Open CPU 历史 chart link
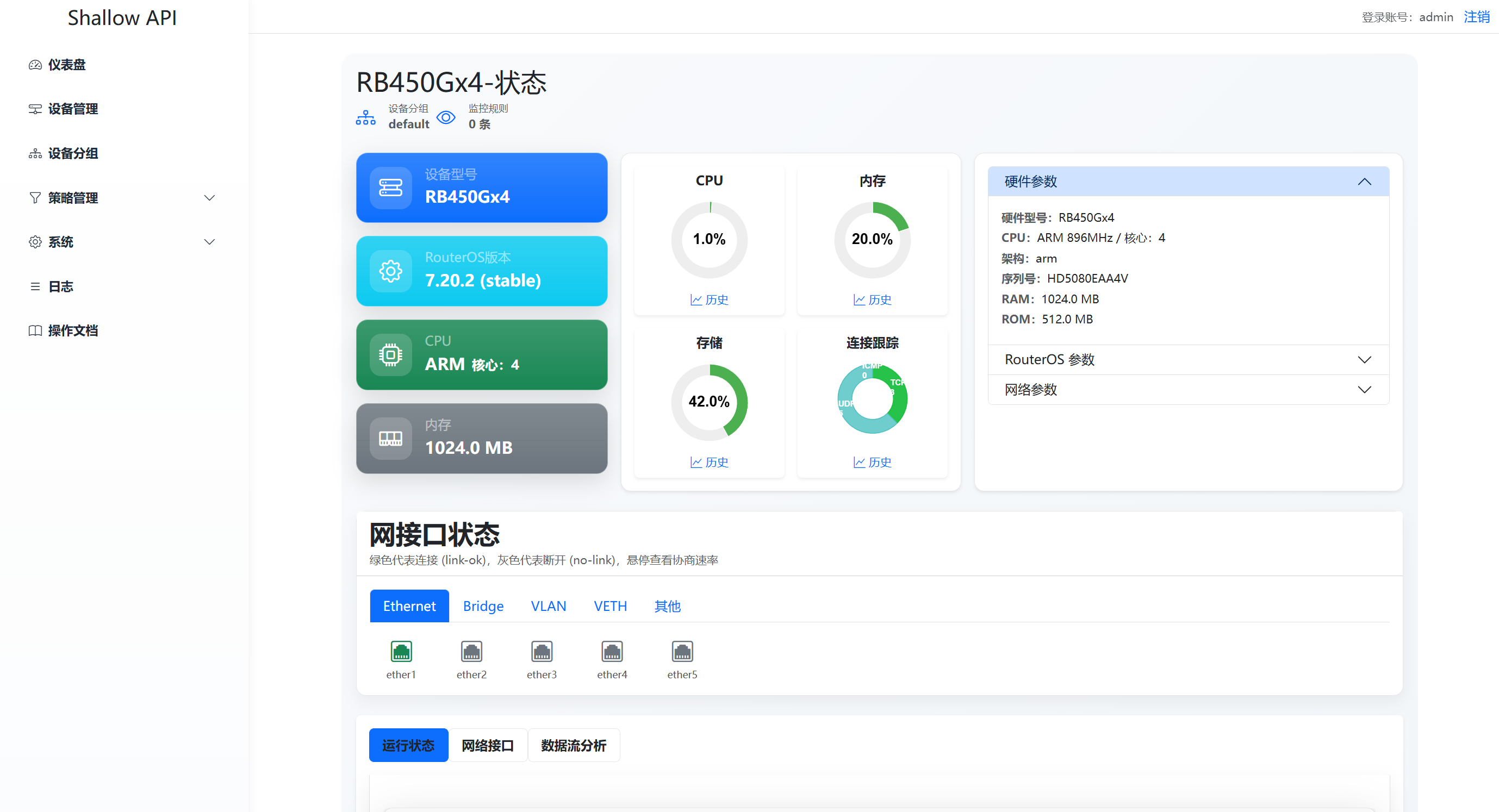 point(709,299)
